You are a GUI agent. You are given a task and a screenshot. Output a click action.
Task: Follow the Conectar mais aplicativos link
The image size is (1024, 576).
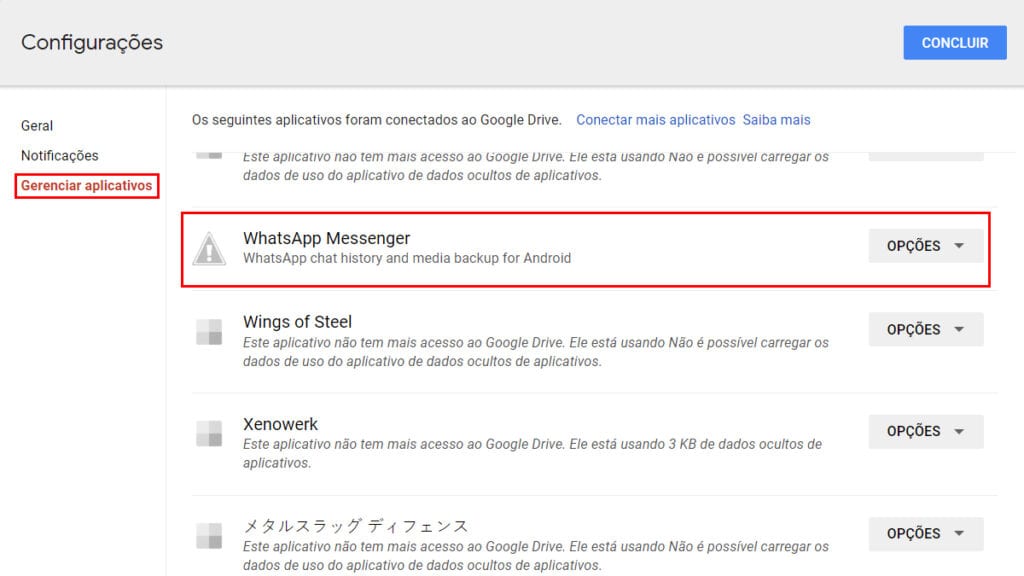(x=655, y=120)
